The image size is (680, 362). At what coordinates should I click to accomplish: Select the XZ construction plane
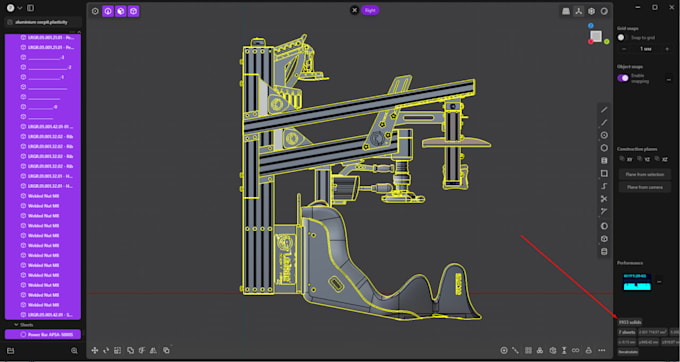point(662,159)
